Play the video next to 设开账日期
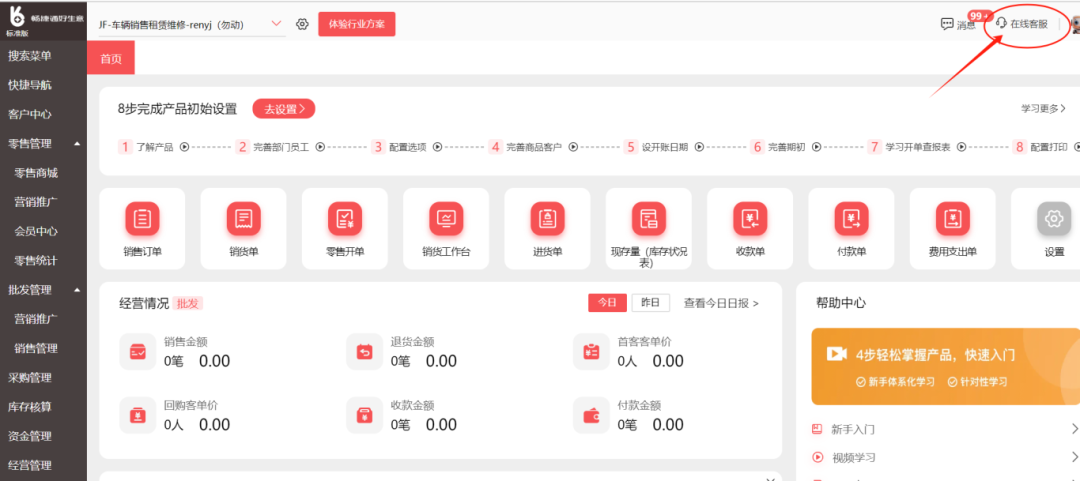Viewport: 1080px width, 481px height. click(699, 147)
